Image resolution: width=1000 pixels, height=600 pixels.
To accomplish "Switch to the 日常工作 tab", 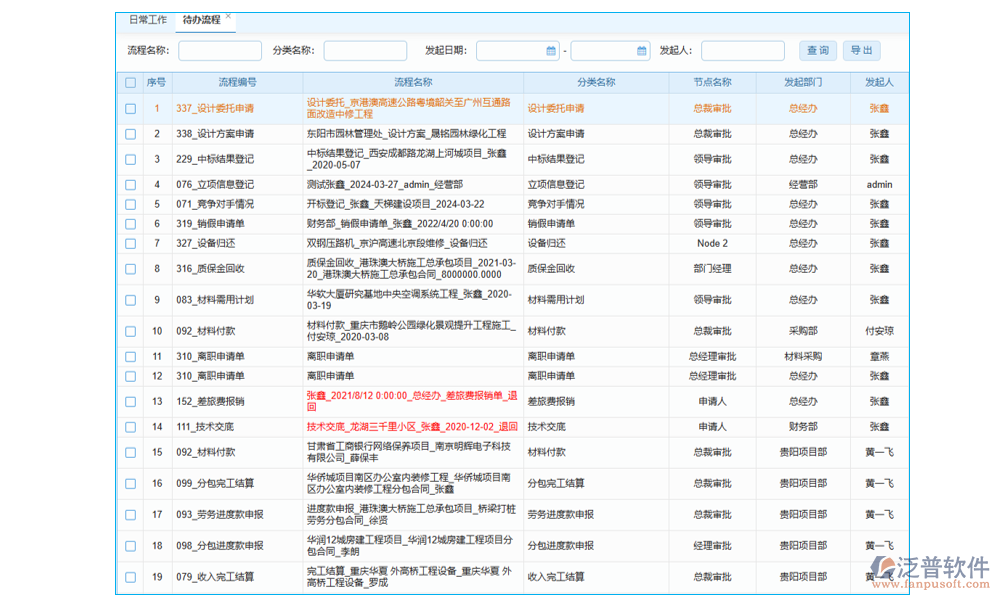I will tap(147, 20).
